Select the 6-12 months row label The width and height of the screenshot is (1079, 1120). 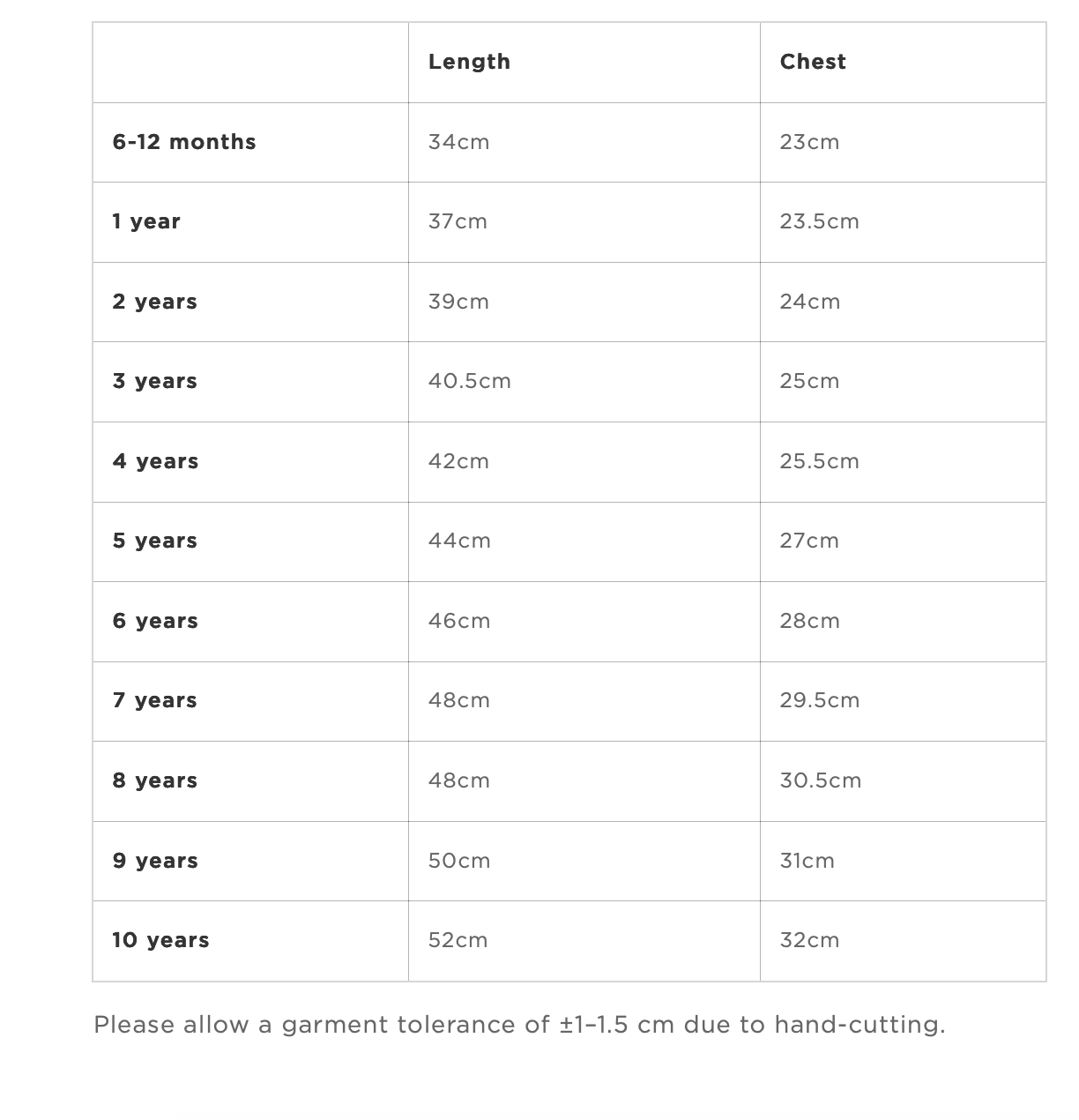click(184, 142)
